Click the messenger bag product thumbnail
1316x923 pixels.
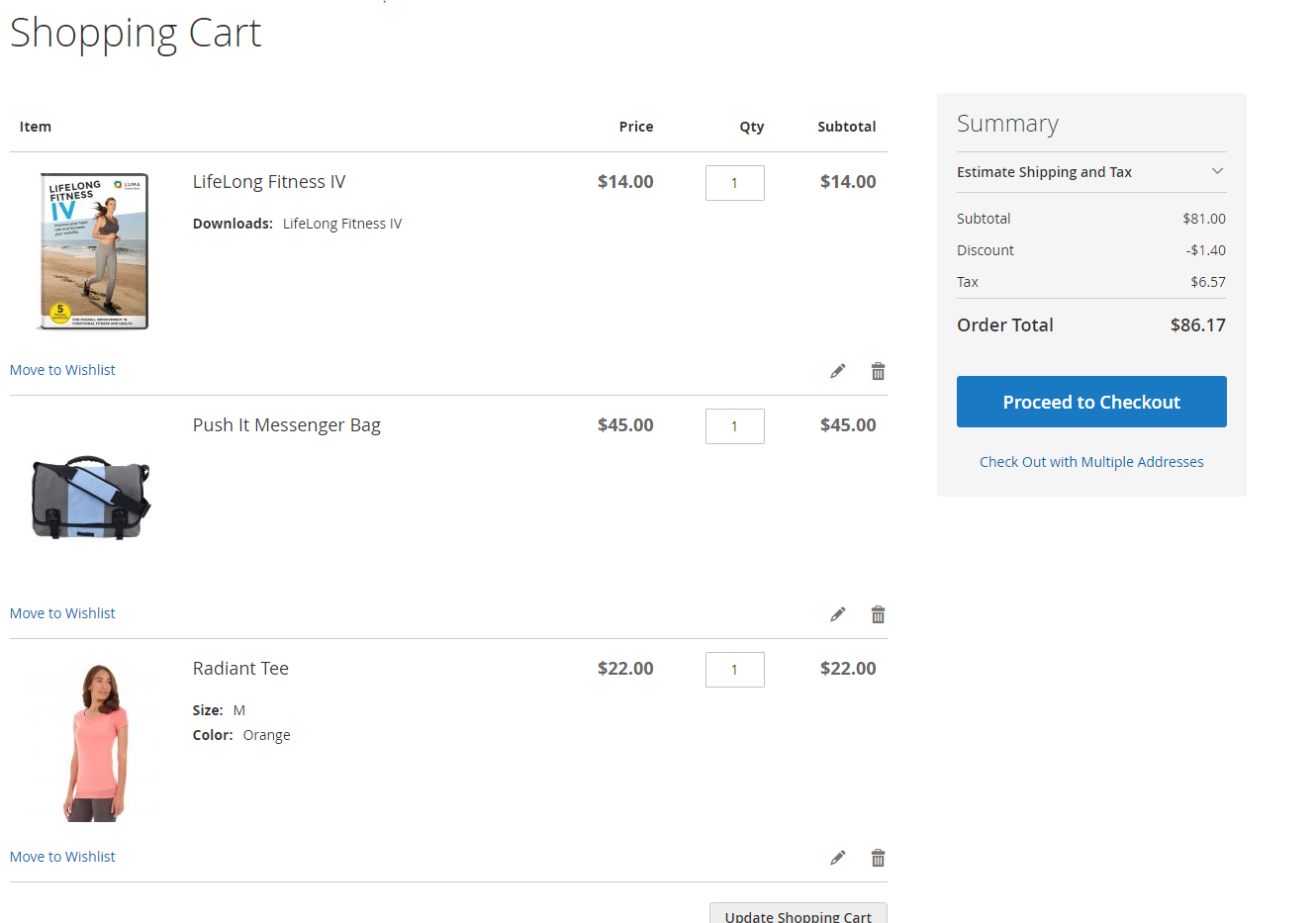pyautogui.click(x=91, y=497)
